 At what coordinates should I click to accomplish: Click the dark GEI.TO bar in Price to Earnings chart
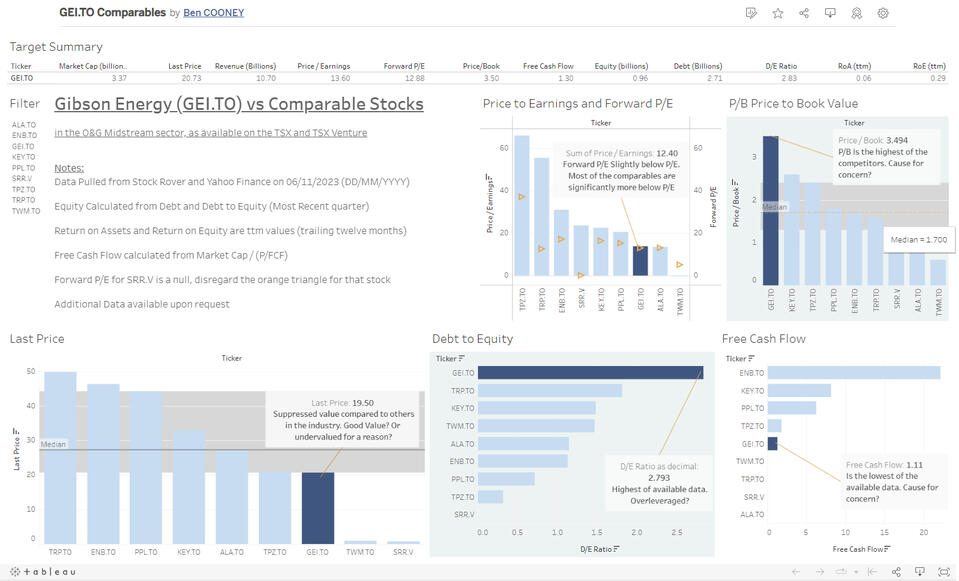pos(640,261)
